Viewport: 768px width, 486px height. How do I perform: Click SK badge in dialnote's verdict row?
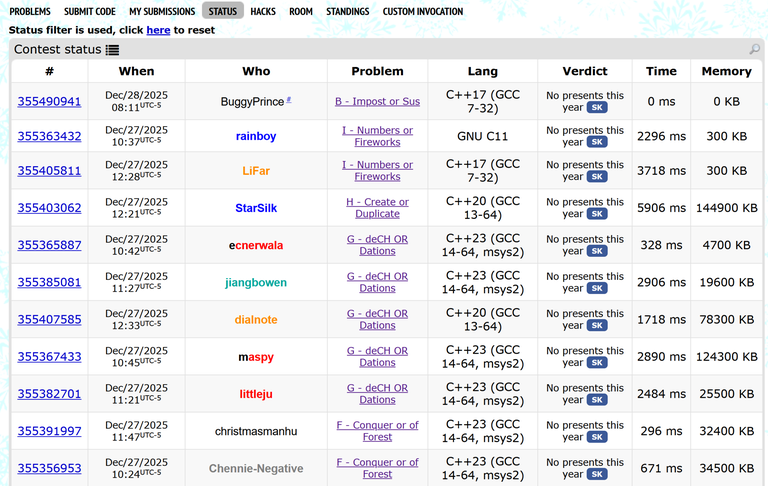(597, 325)
